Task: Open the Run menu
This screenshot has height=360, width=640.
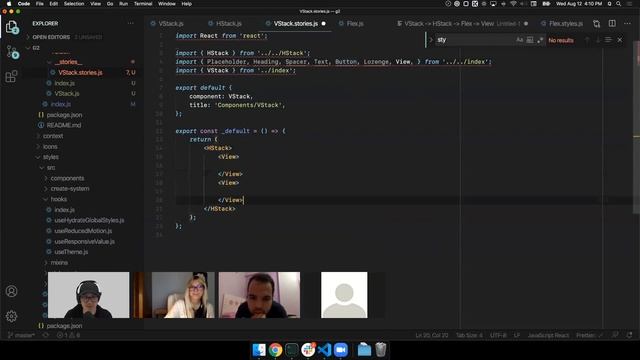Action: pyautogui.click(x=123, y=4)
